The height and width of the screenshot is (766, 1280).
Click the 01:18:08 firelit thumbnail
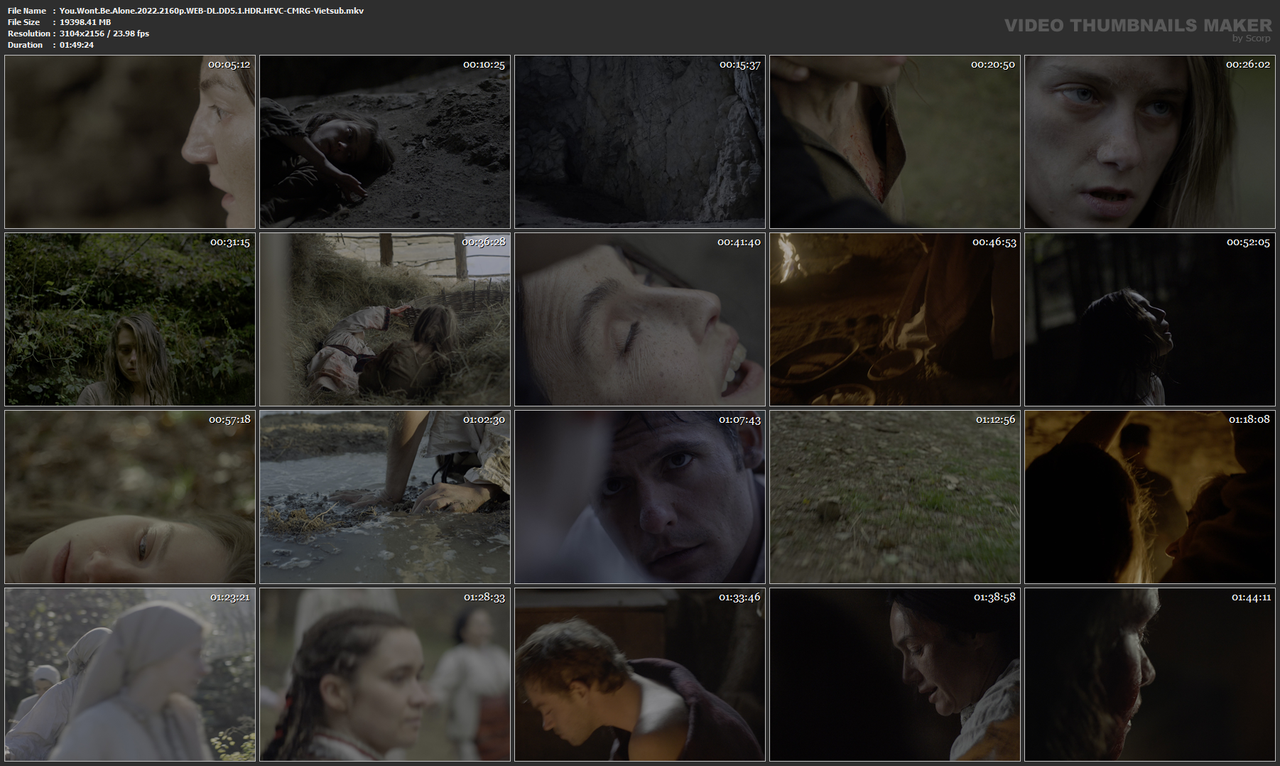click(1150, 497)
